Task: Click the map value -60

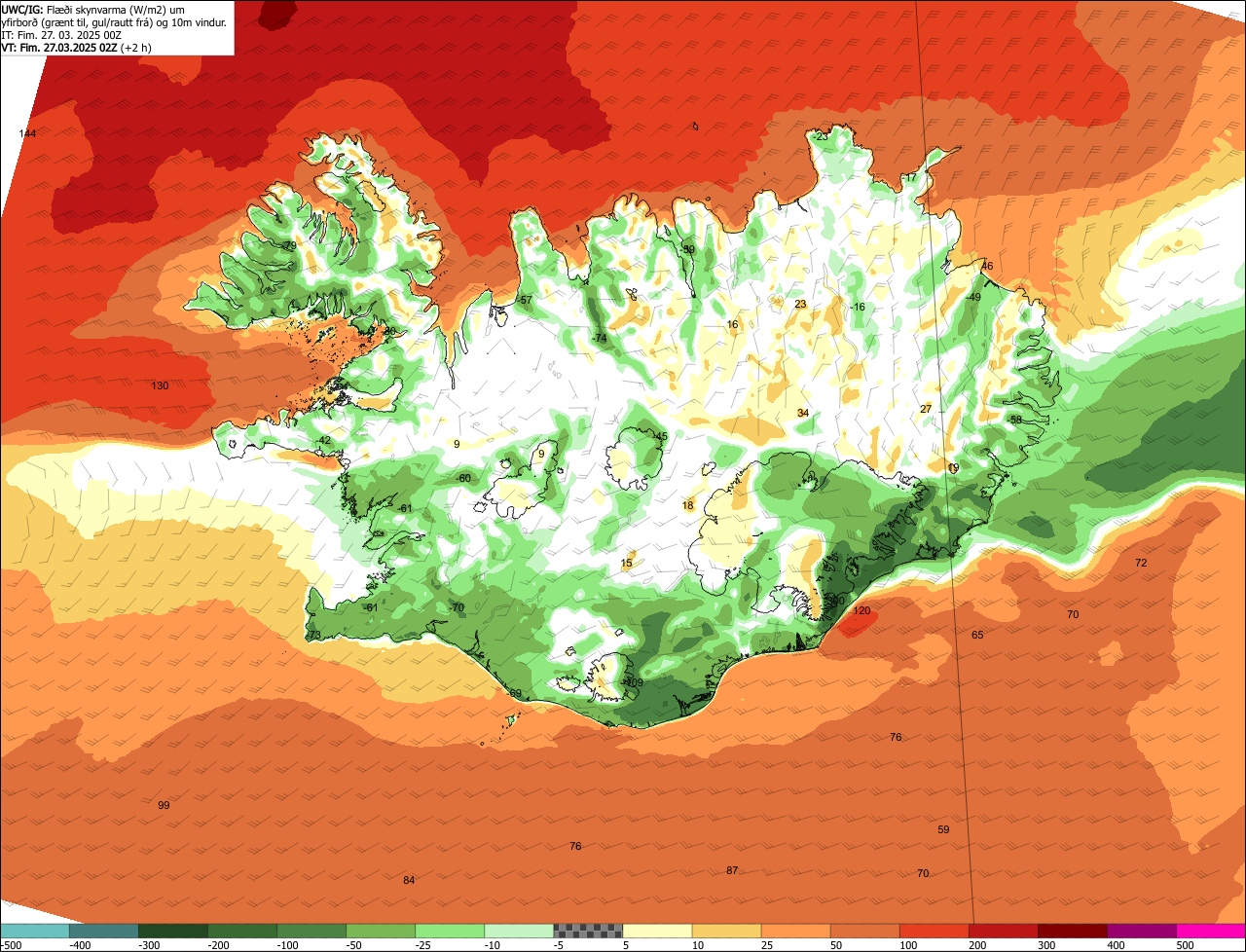Action: click(x=463, y=478)
